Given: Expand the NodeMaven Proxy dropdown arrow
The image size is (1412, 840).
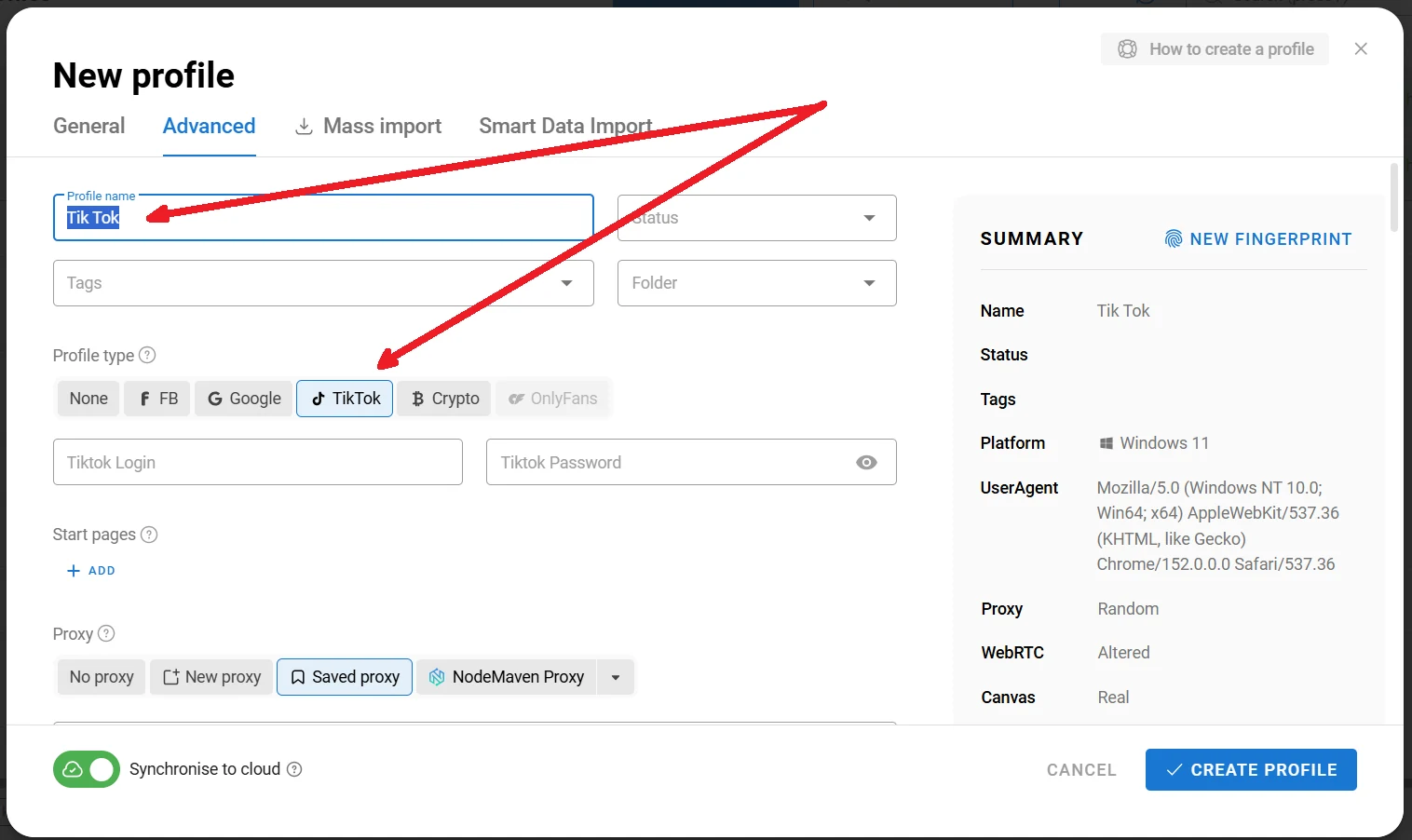Looking at the screenshot, I should (616, 677).
